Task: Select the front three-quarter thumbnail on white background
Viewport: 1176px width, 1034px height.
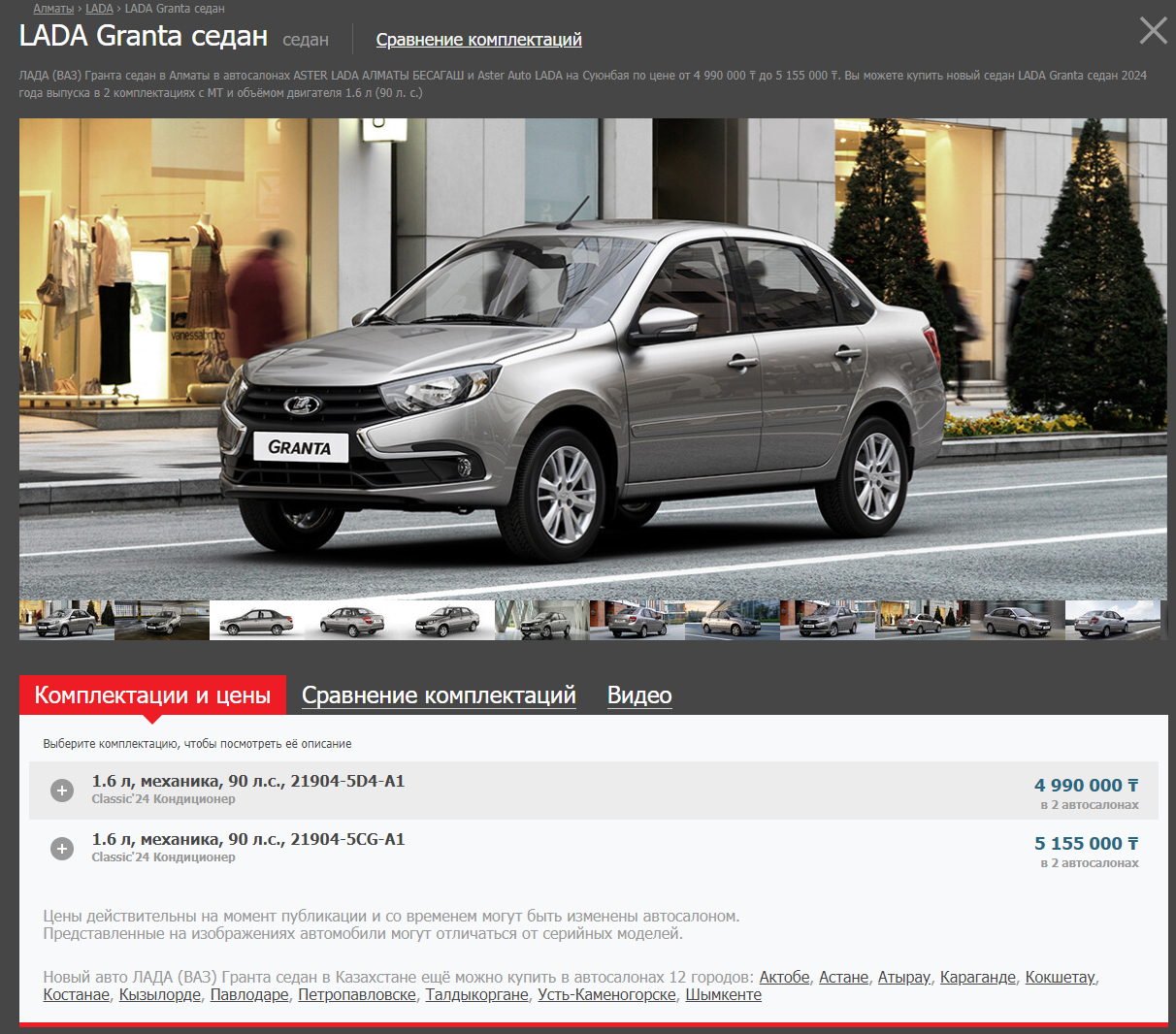Action: [x=447, y=620]
